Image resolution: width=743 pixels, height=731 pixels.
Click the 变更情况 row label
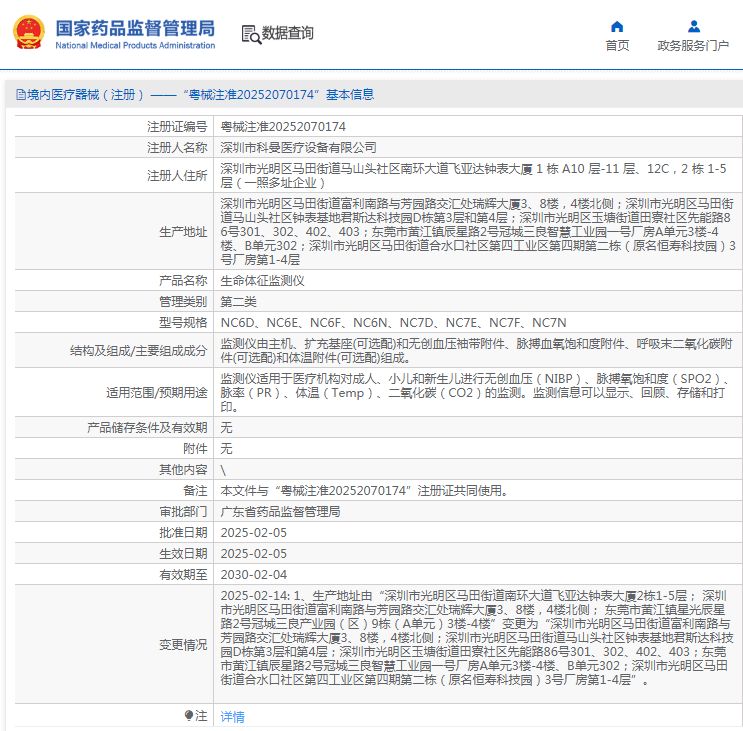pos(183,644)
